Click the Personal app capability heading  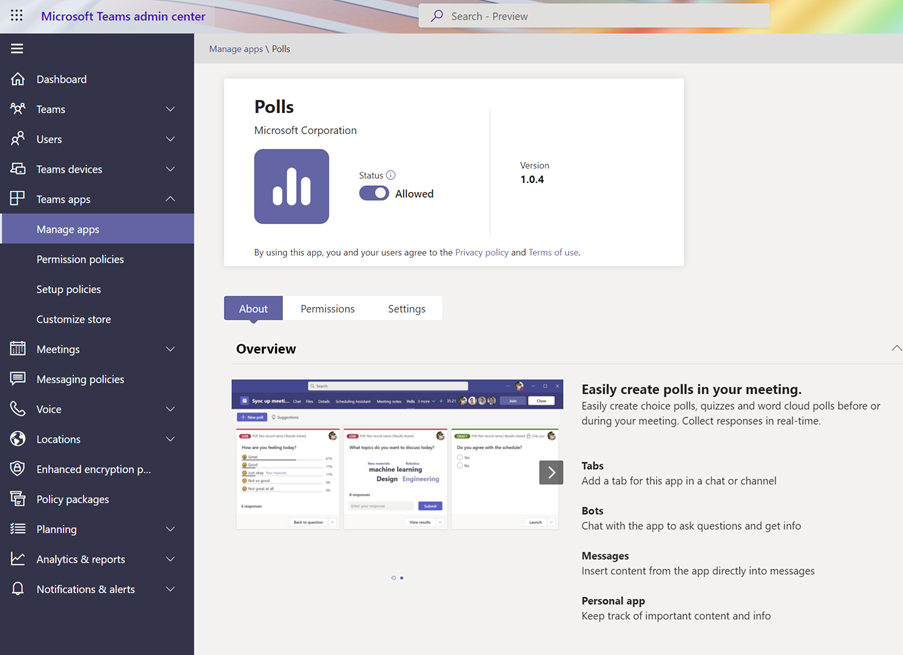pos(613,601)
